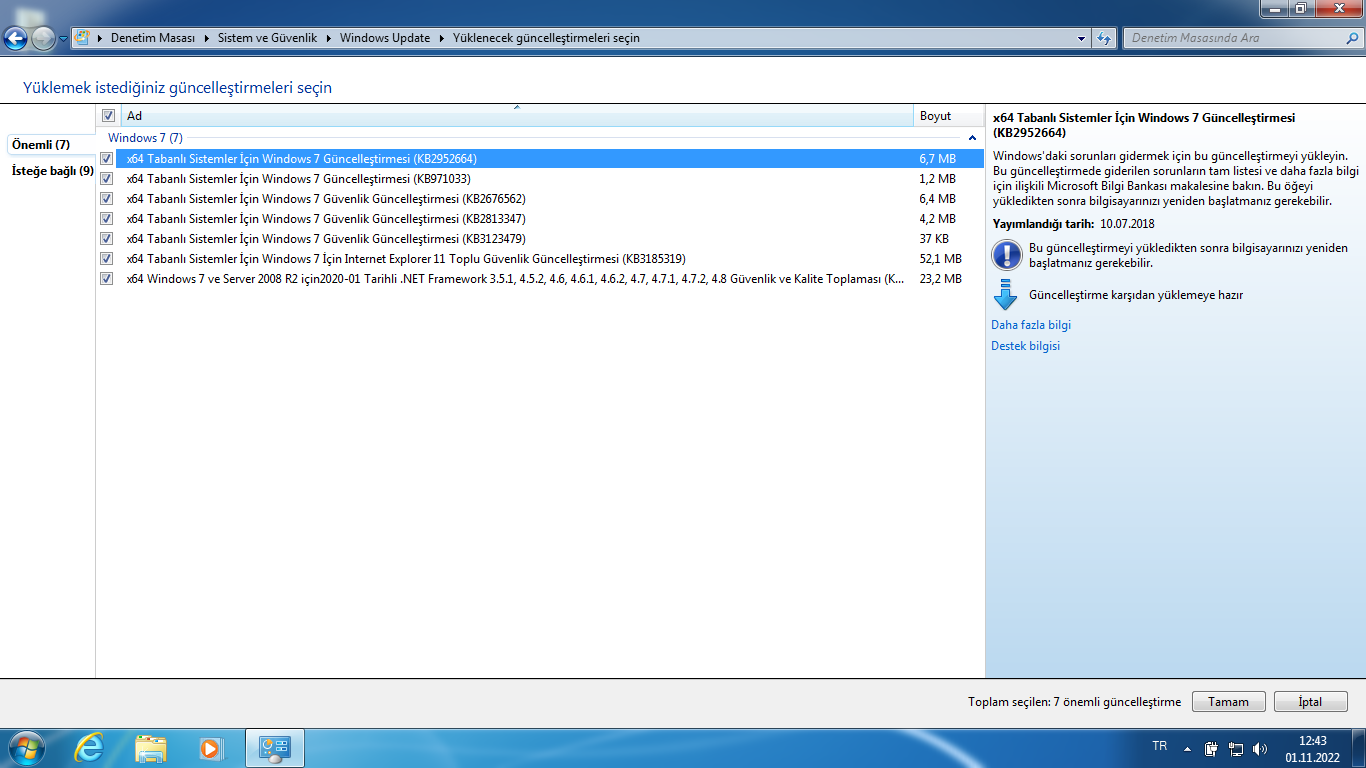
Task: Open the Start menu orb
Action: (x=26, y=748)
